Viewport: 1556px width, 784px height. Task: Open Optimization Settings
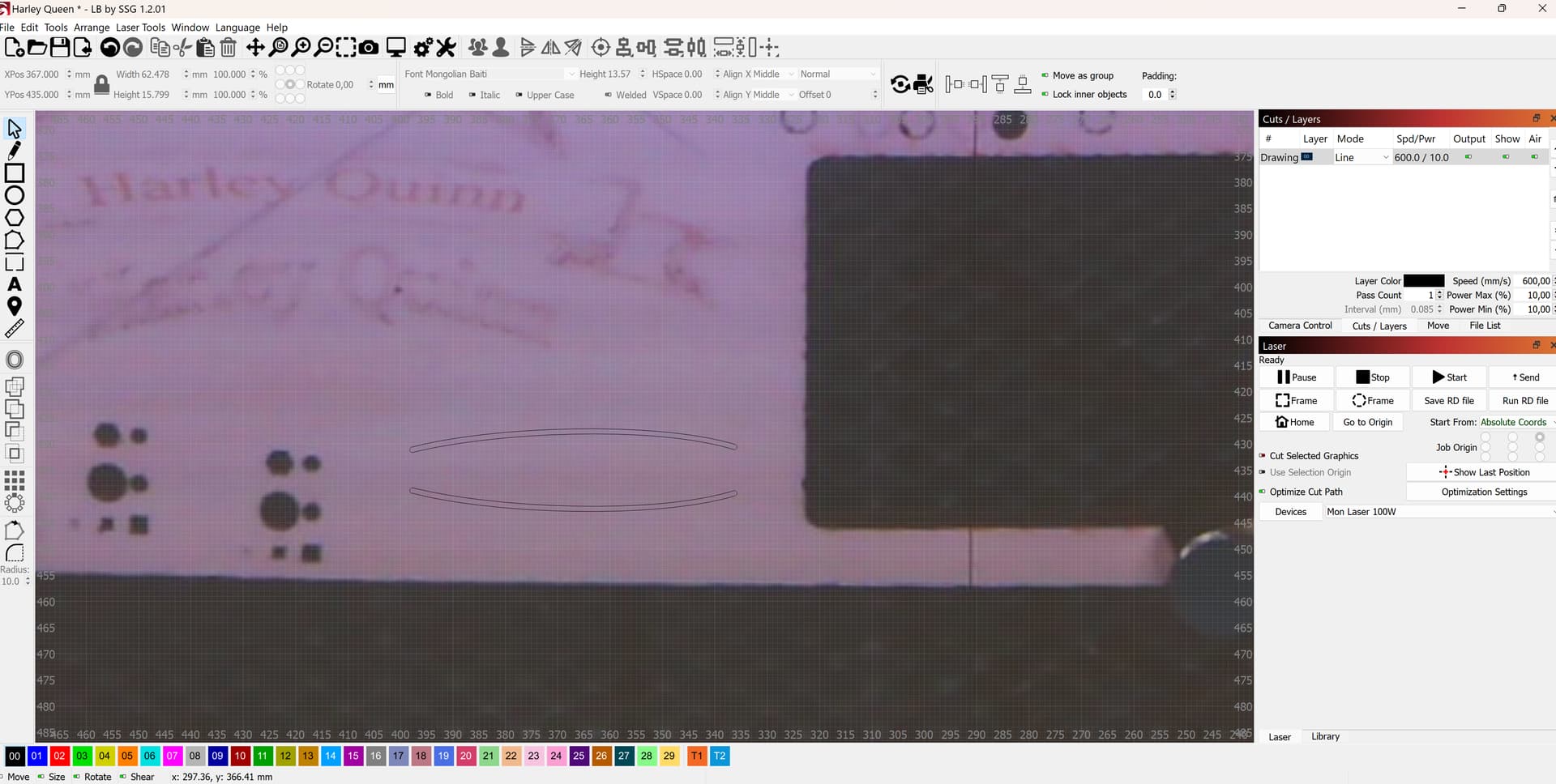(1484, 492)
